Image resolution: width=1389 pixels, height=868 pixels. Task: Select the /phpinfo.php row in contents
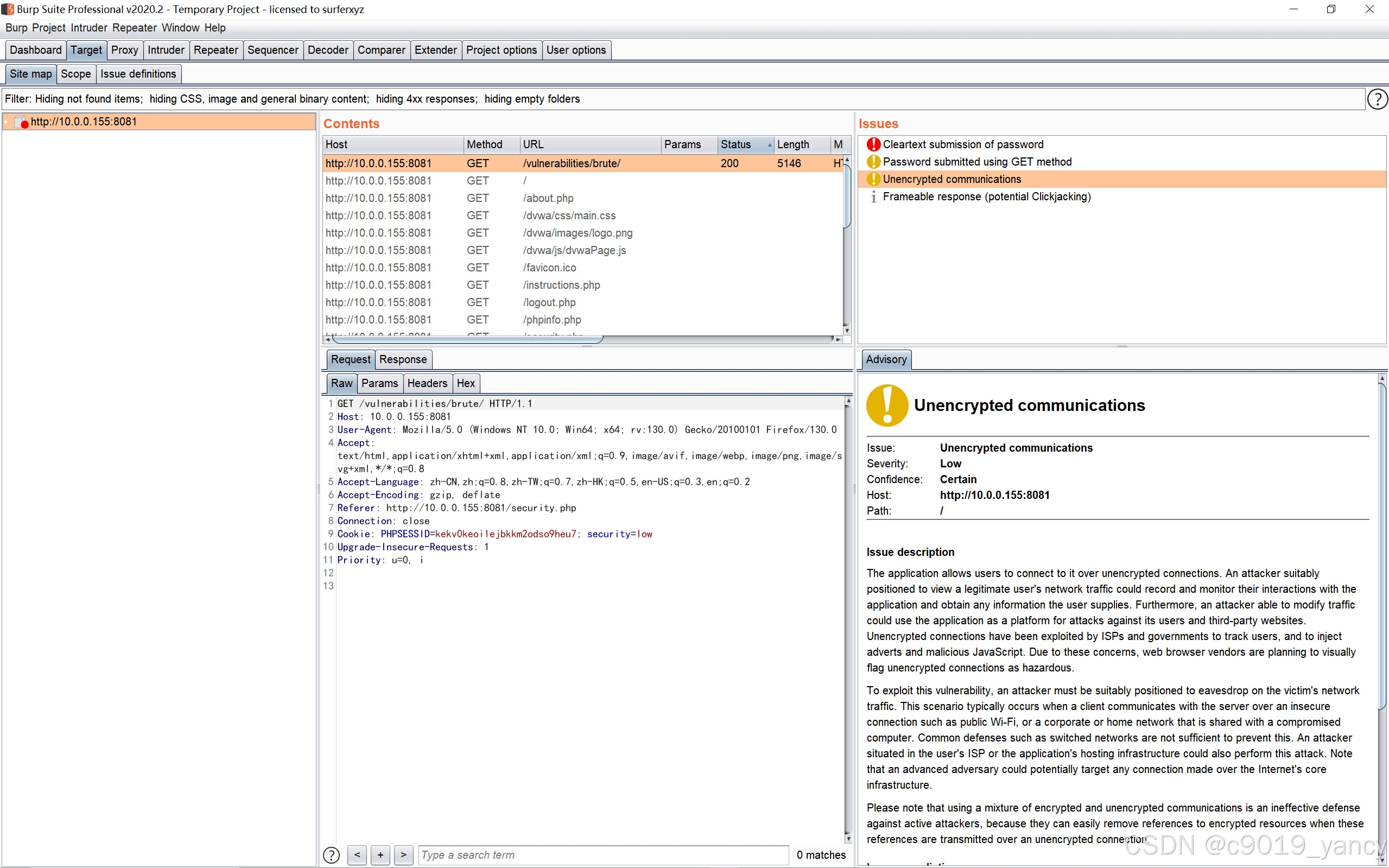tap(551, 320)
